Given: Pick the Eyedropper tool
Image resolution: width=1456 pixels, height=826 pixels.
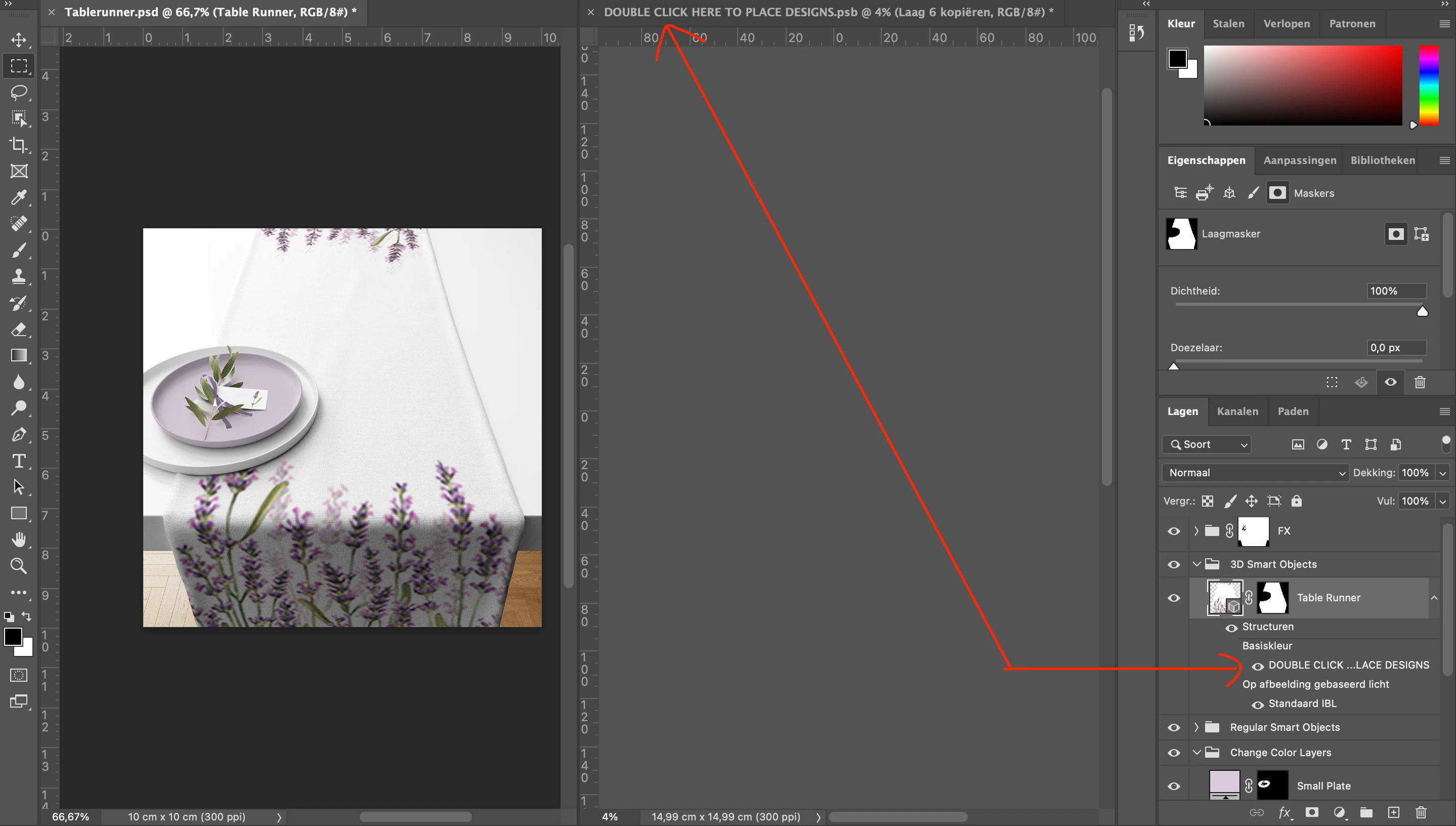Looking at the screenshot, I should point(19,197).
